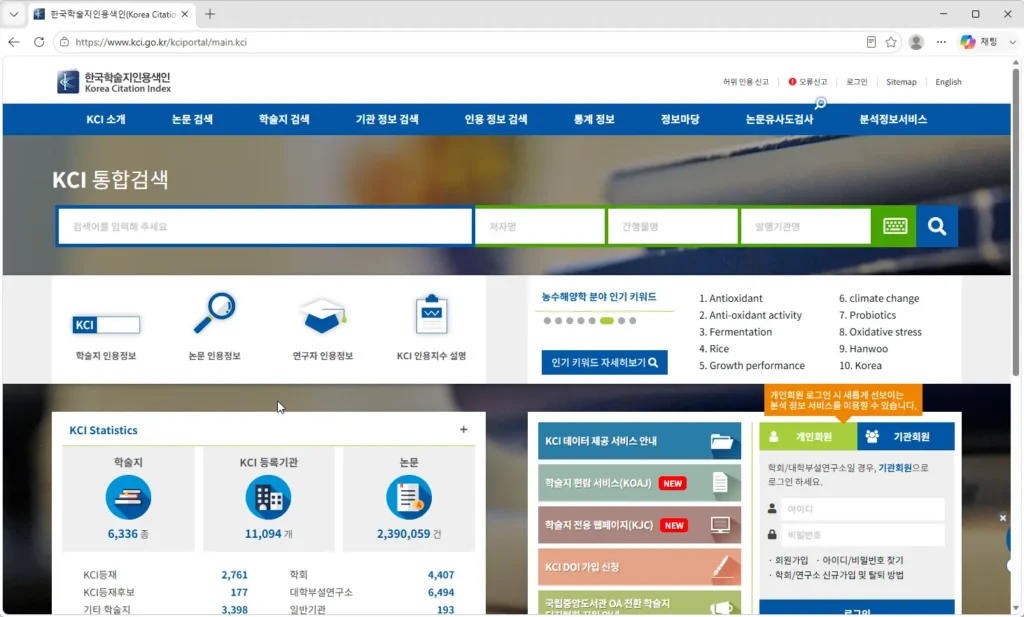Open the tab list dropdown chevron
The width and height of the screenshot is (1024, 617).
(x=14, y=14)
